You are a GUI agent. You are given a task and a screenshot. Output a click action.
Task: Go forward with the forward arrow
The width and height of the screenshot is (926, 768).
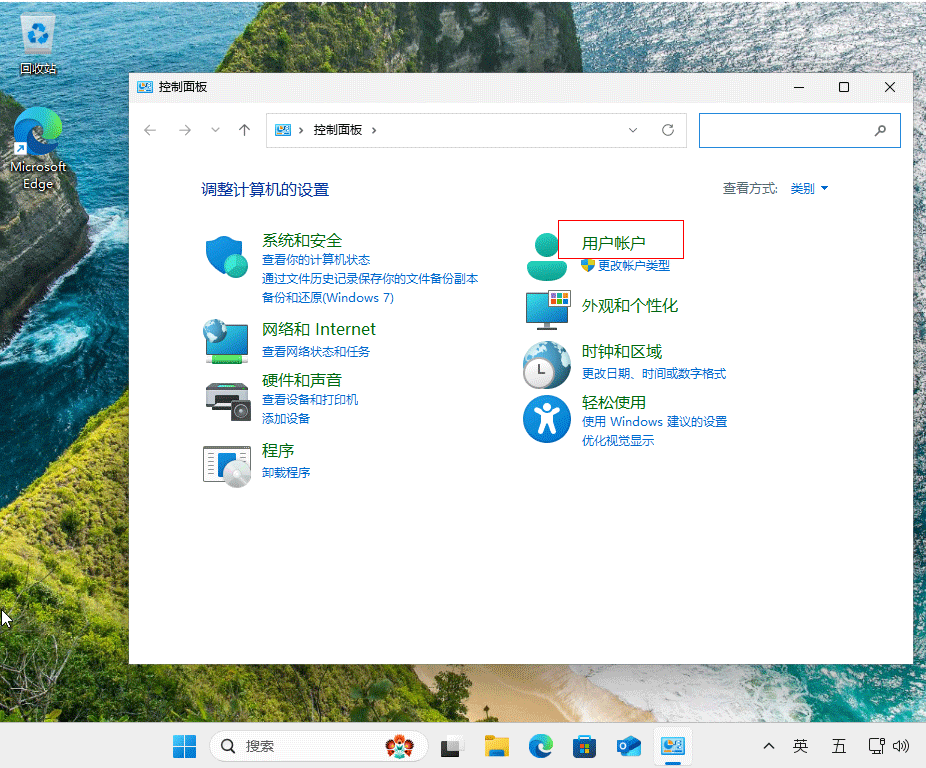[185, 130]
